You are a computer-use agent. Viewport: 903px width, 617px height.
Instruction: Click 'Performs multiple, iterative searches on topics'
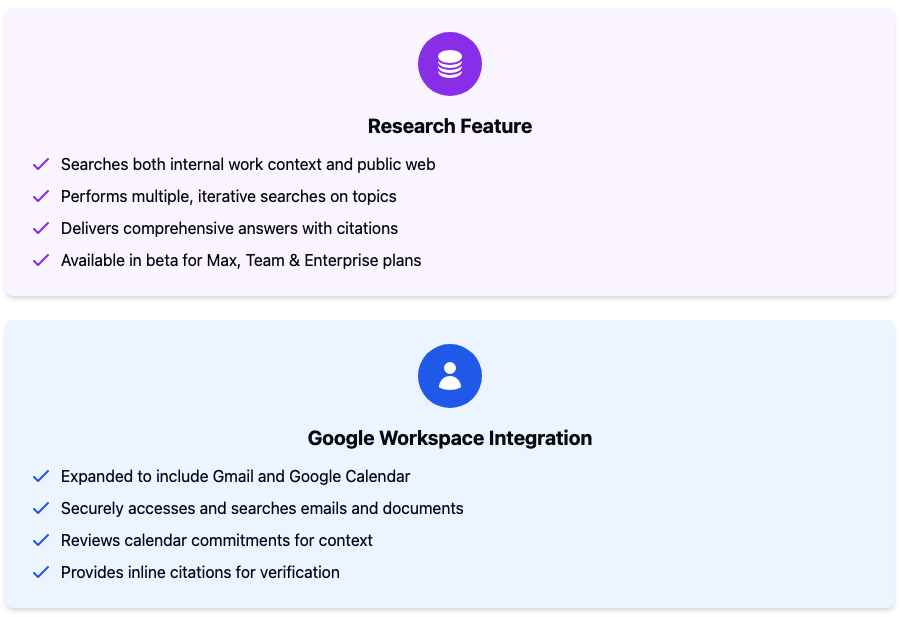229,196
